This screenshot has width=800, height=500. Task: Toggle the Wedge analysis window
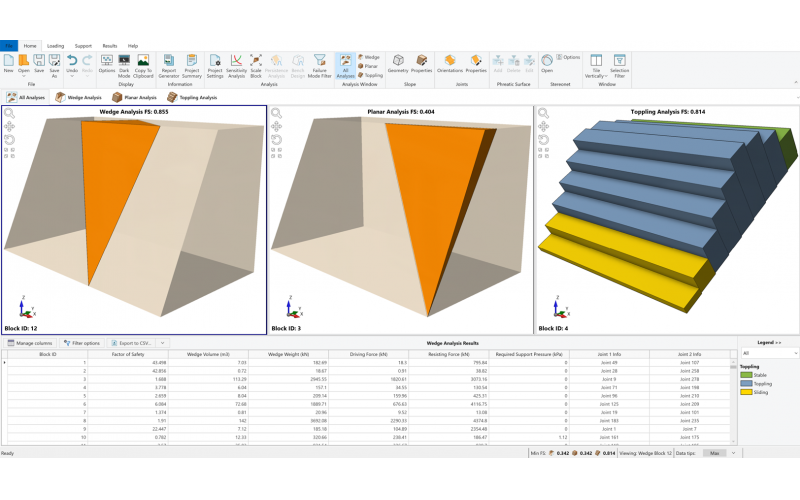tap(368, 58)
